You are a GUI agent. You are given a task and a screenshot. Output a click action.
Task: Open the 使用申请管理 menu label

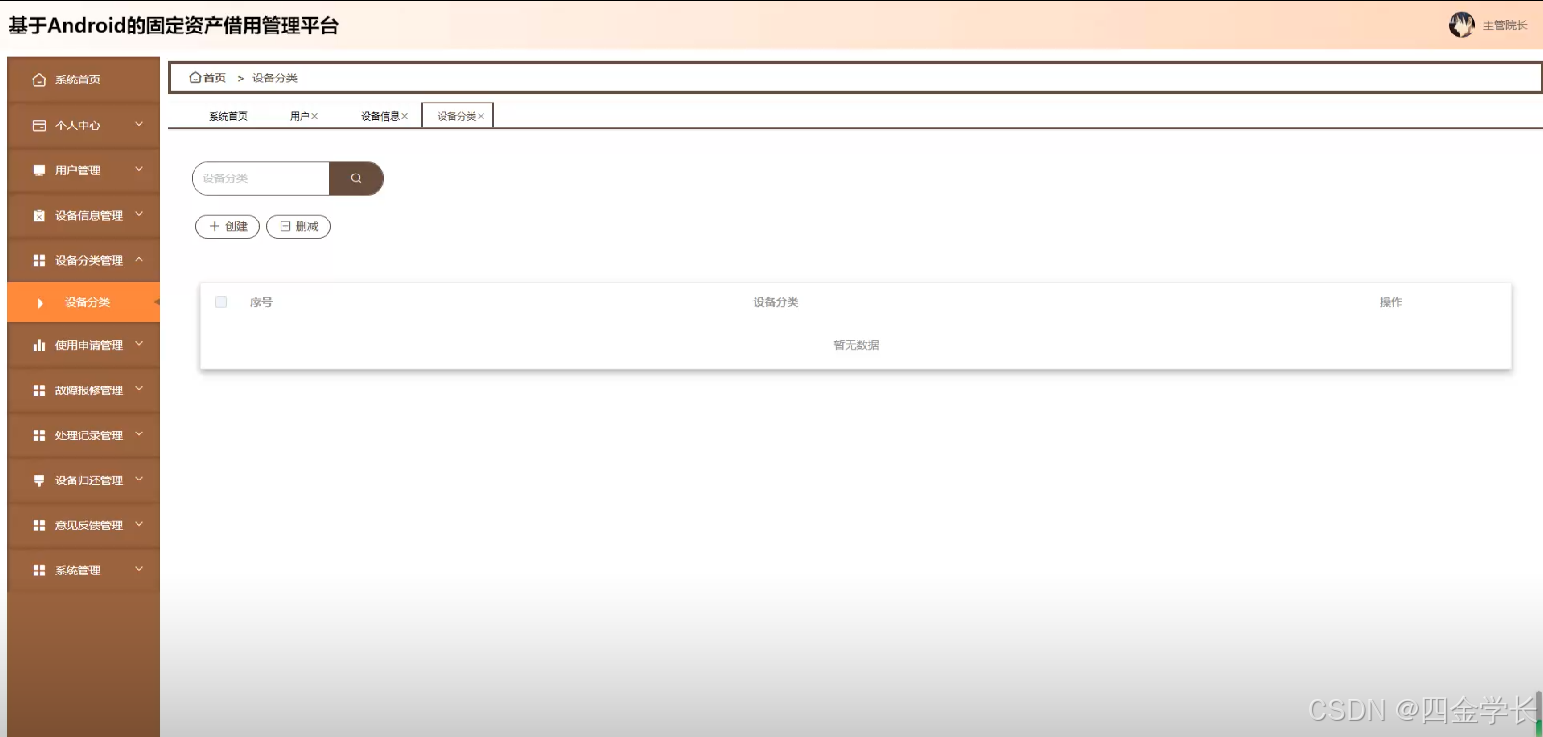[89, 345]
